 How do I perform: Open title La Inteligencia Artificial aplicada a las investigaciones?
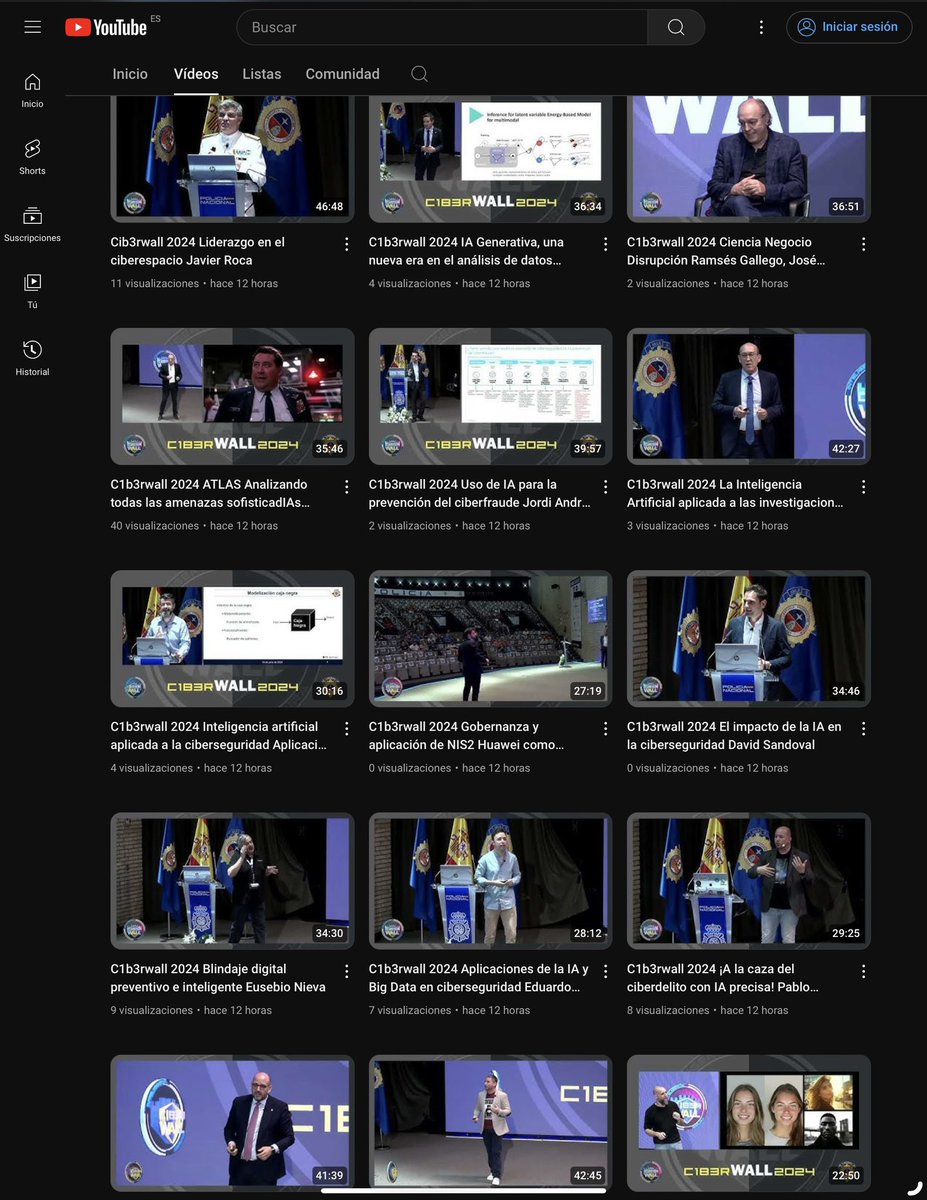coord(735,493)
